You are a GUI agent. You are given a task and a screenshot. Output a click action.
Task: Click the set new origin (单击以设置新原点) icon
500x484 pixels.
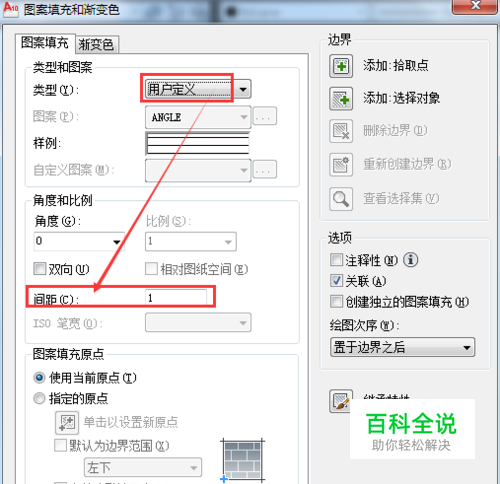67,423
